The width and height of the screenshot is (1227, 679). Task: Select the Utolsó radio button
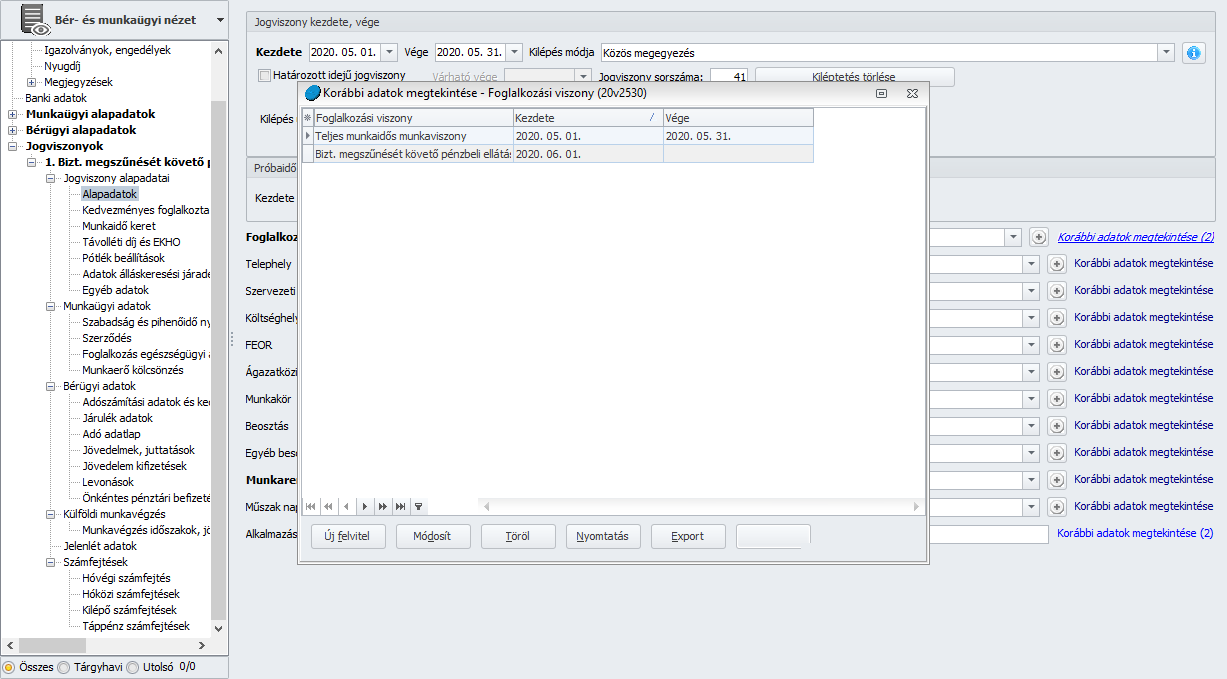132,667
